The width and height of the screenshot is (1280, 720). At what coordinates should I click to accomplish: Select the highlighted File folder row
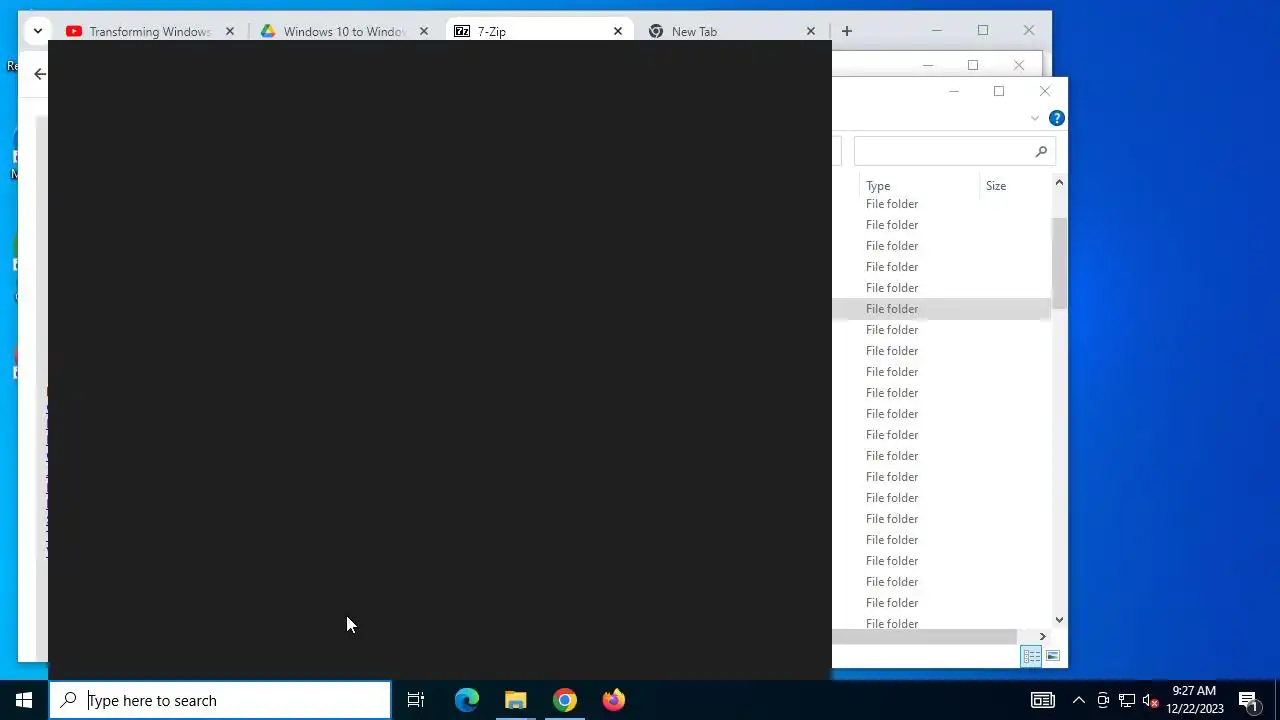941,309
